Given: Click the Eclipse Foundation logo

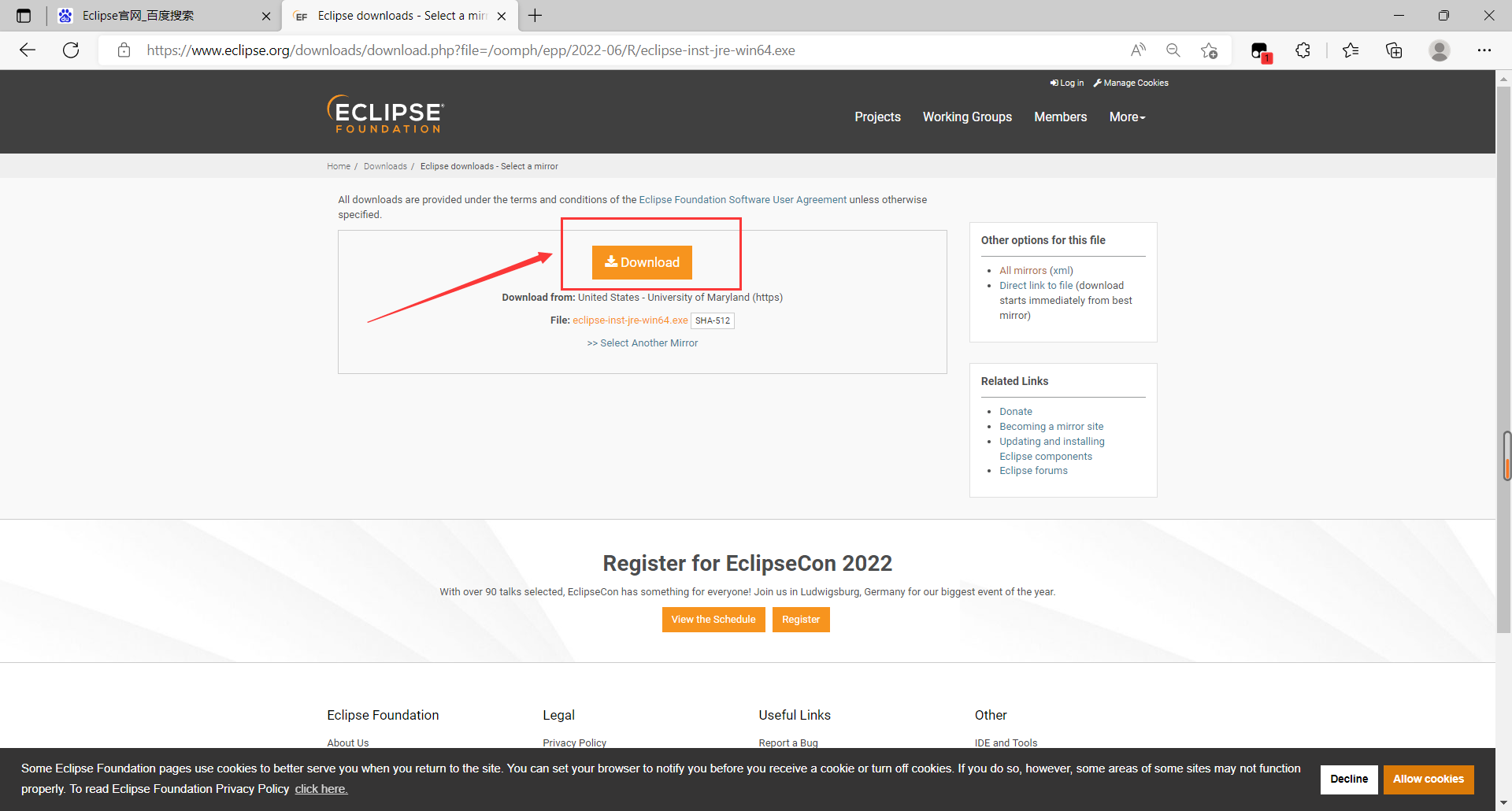Looking at the screenshot, I should 385,114.
